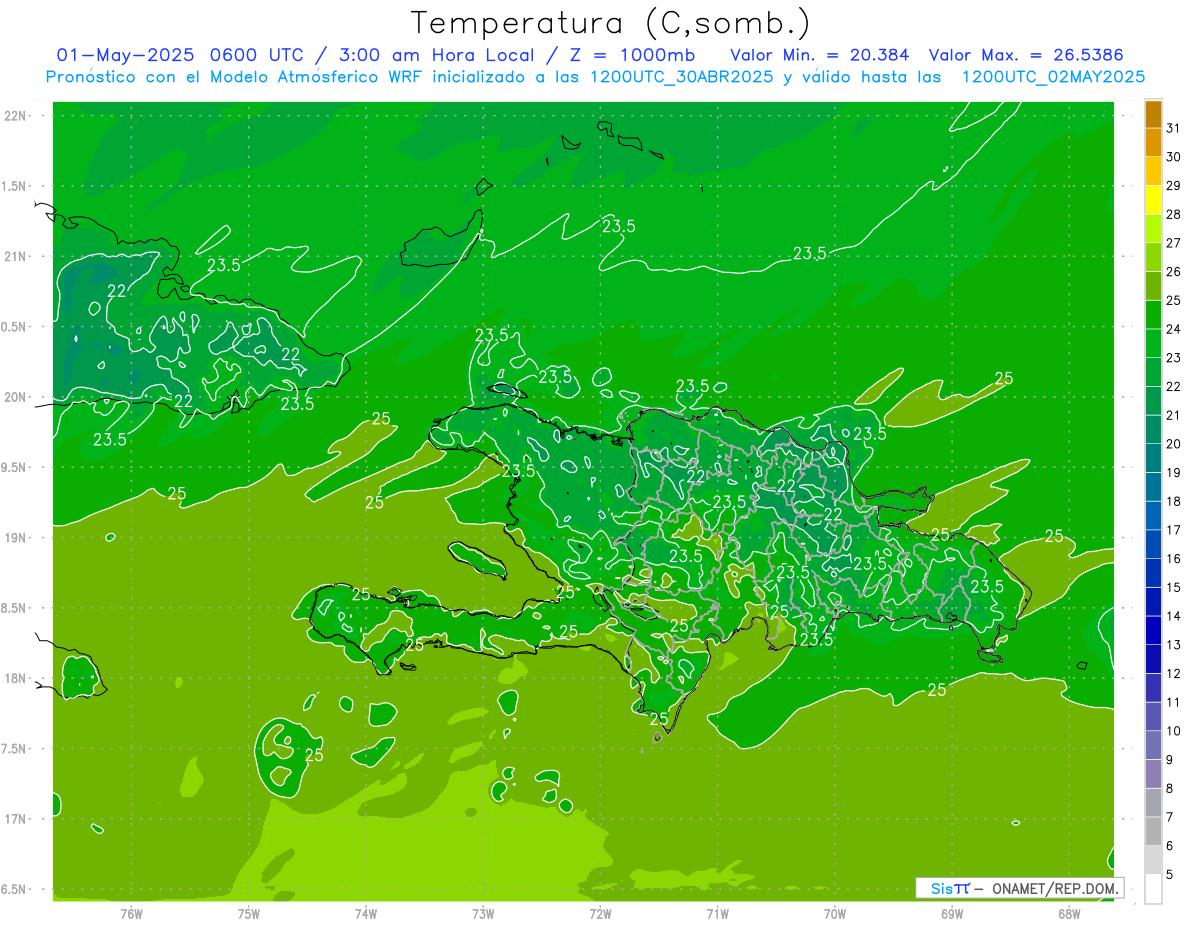Click the legend scale value "21"
This screenshot has width=1200, height=927.
click(1174, 415)
